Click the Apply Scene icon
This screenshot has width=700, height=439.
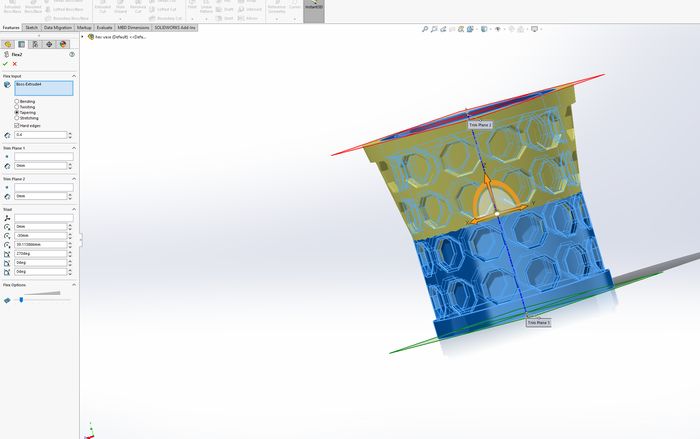click(x=521, y=29)
